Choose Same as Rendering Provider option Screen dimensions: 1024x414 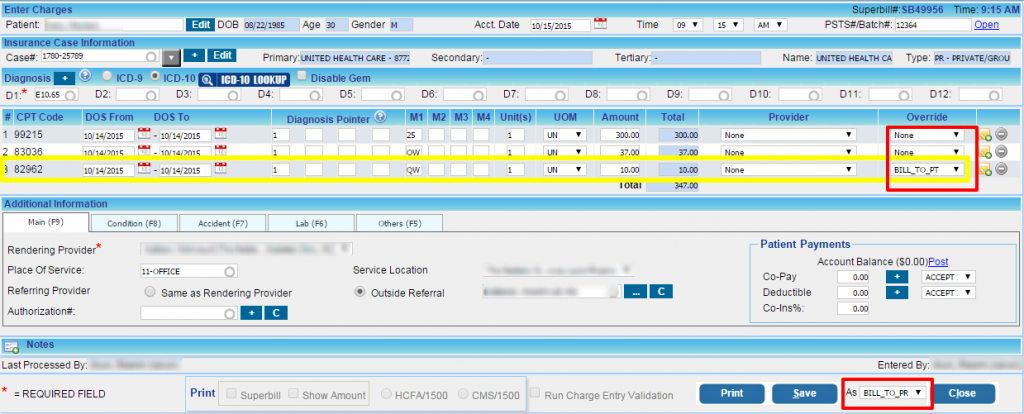pos(150,292)
